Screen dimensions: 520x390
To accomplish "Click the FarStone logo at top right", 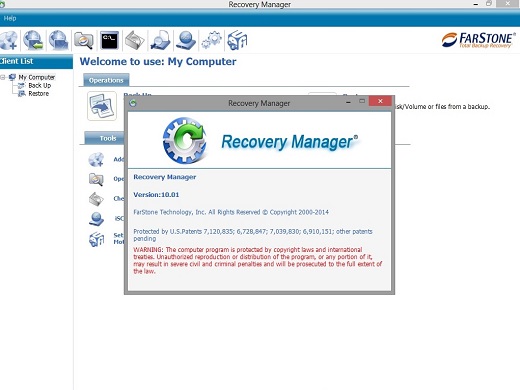I will point(479,40).
